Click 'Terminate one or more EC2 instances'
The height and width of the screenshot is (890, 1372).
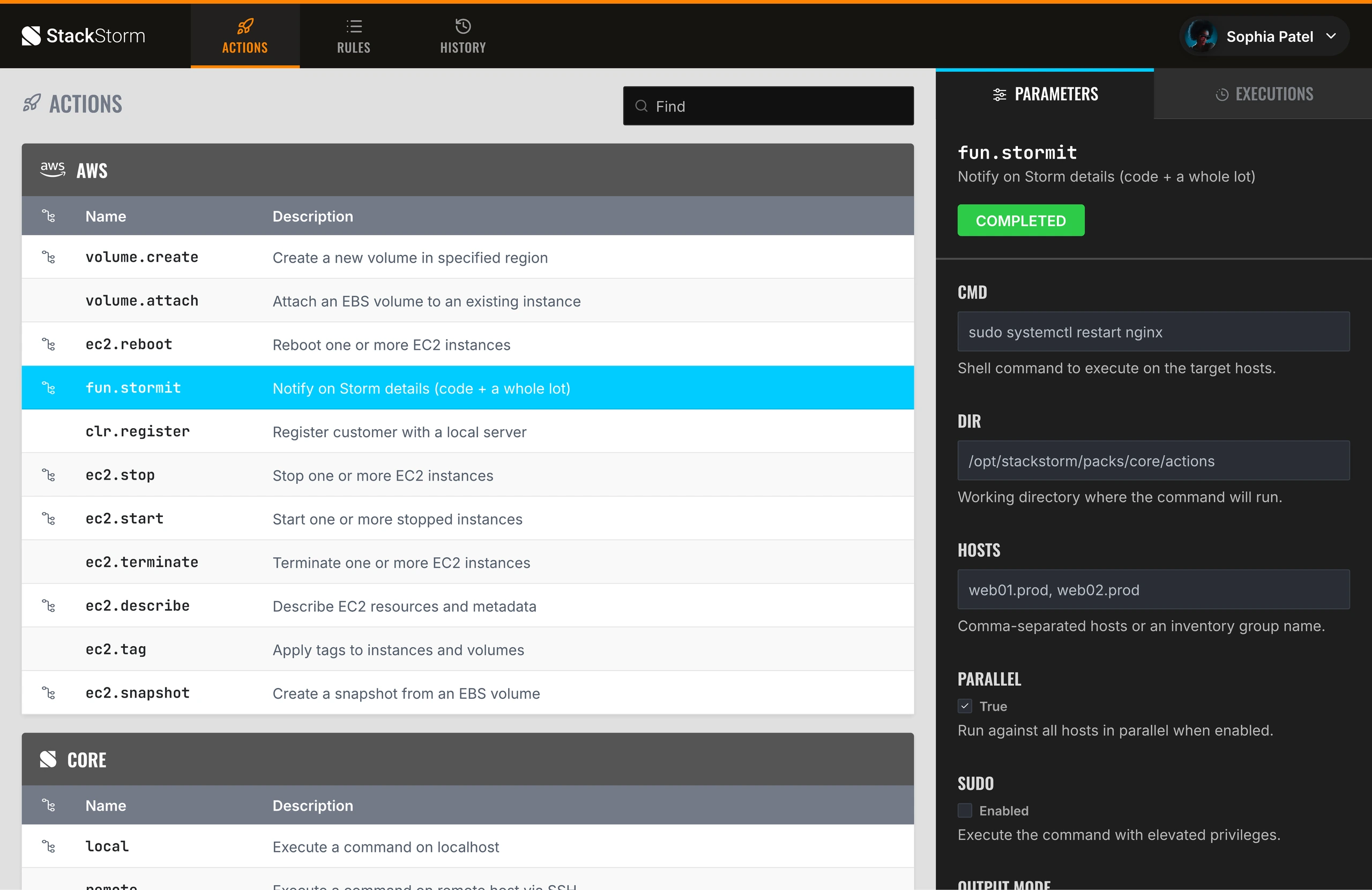401,563
